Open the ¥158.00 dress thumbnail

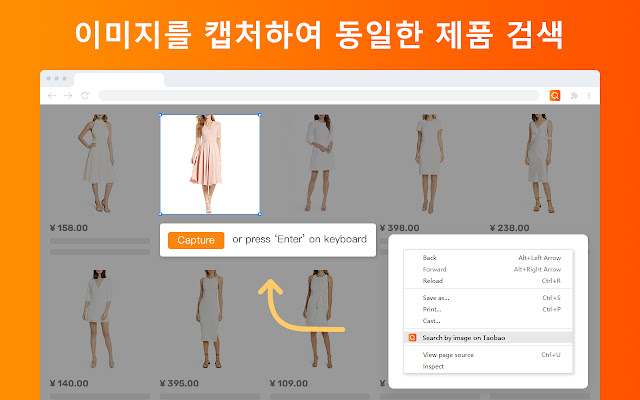[x=99, y=163]
